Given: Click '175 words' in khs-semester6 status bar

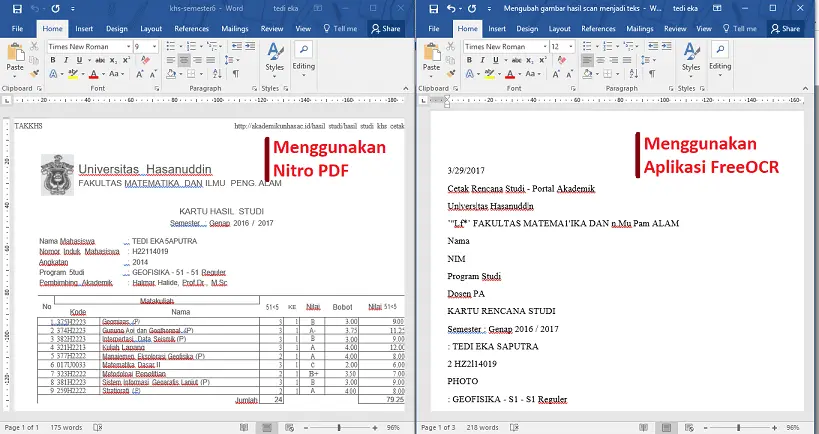Looking at the screenshot, I should coord(66,427).
